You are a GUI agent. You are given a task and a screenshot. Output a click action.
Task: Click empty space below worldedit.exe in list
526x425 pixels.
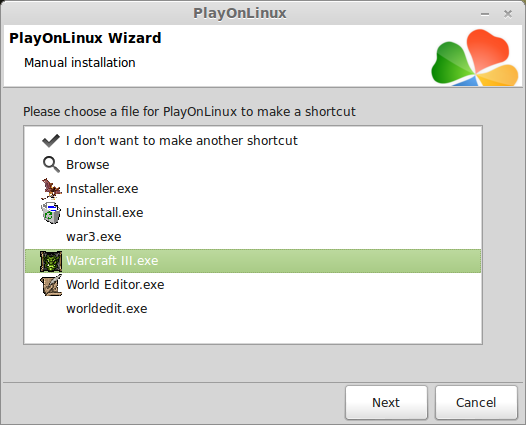253,330
